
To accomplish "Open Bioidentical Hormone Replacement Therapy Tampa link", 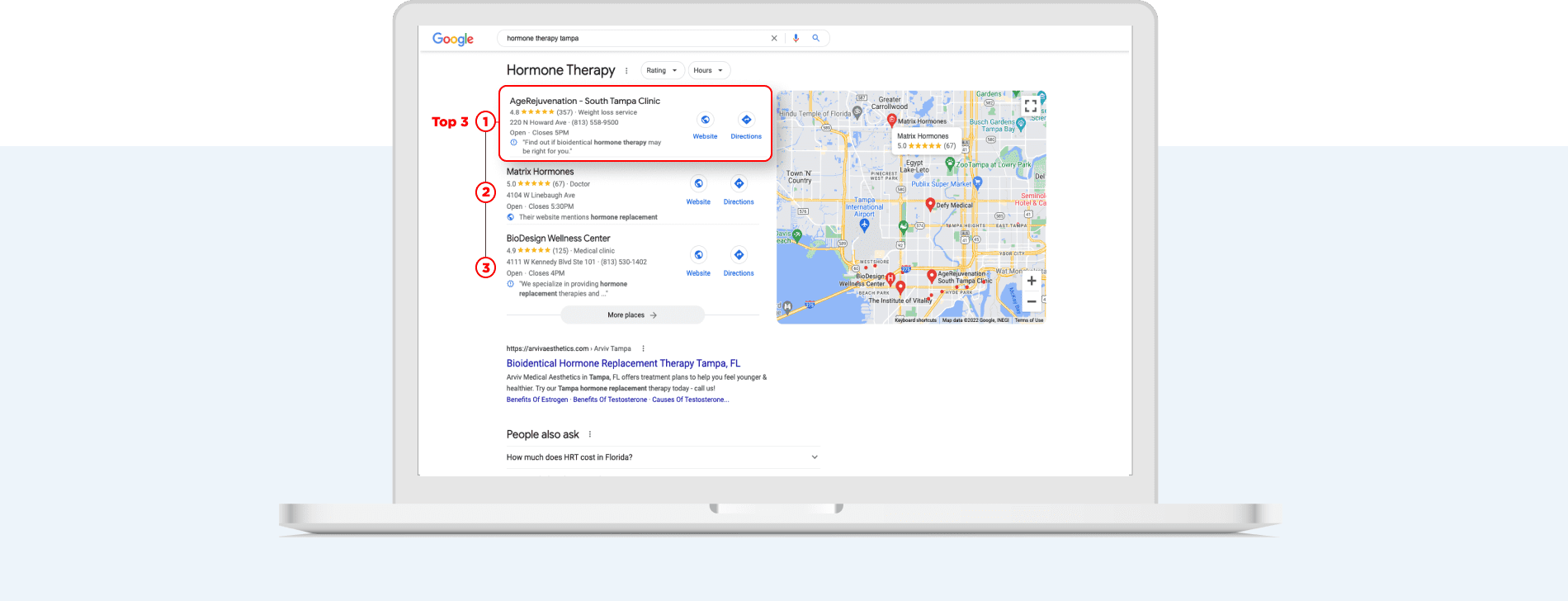I will (623, 363).
